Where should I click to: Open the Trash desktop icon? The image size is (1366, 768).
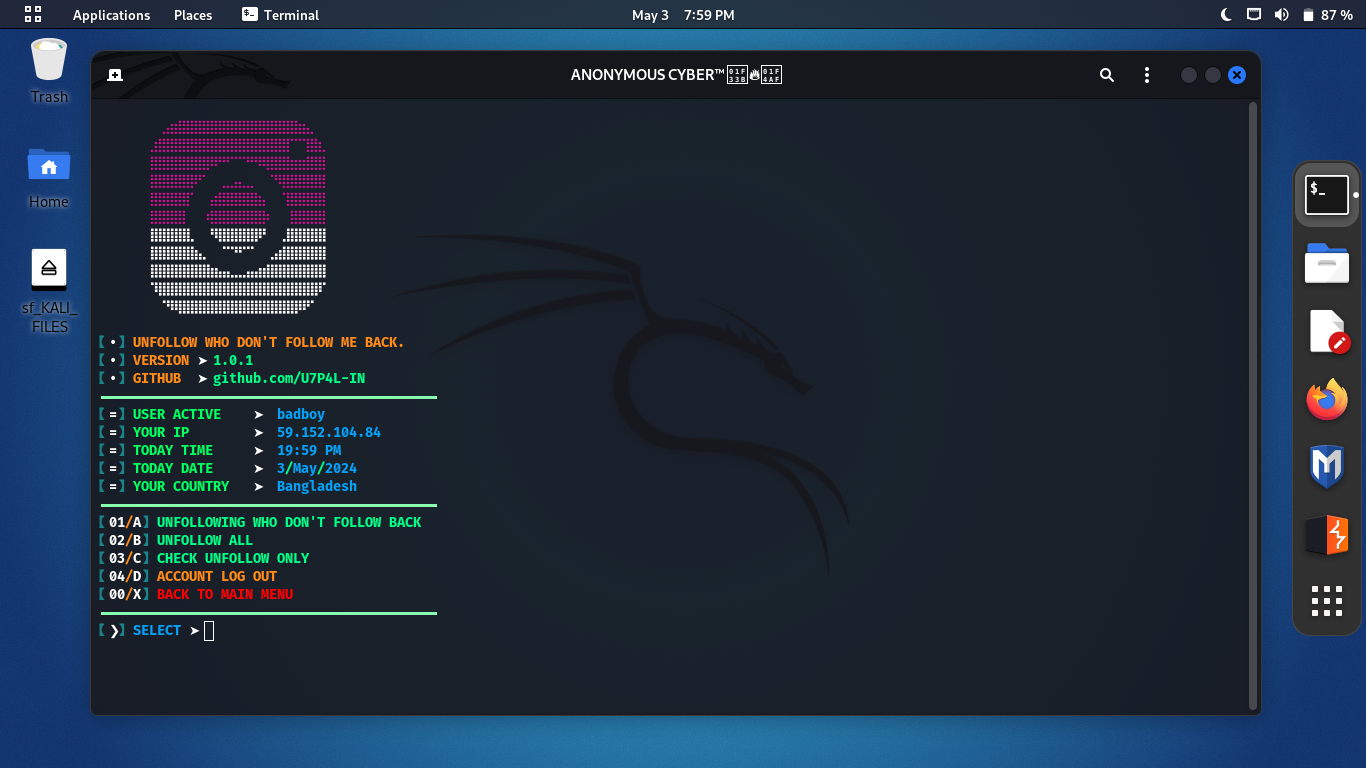pos(49,70)
